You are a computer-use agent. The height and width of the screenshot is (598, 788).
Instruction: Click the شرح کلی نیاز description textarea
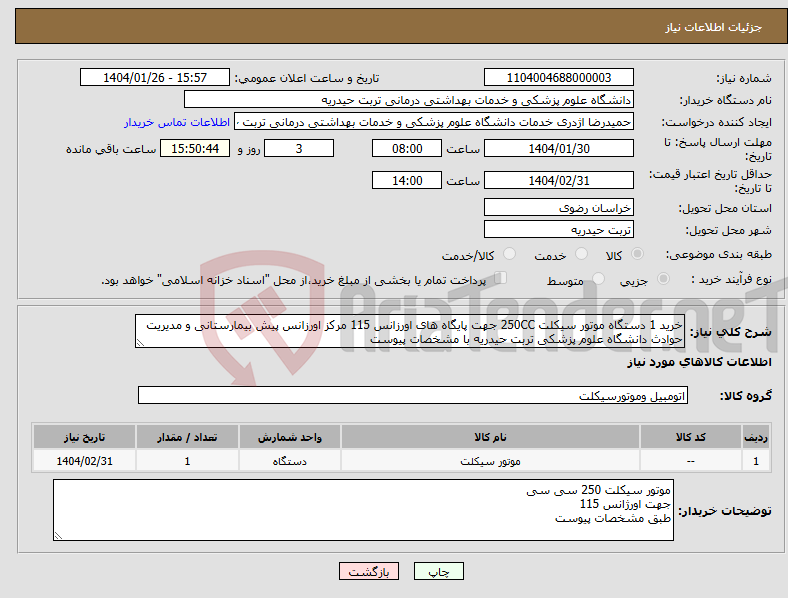click(410, 331)
